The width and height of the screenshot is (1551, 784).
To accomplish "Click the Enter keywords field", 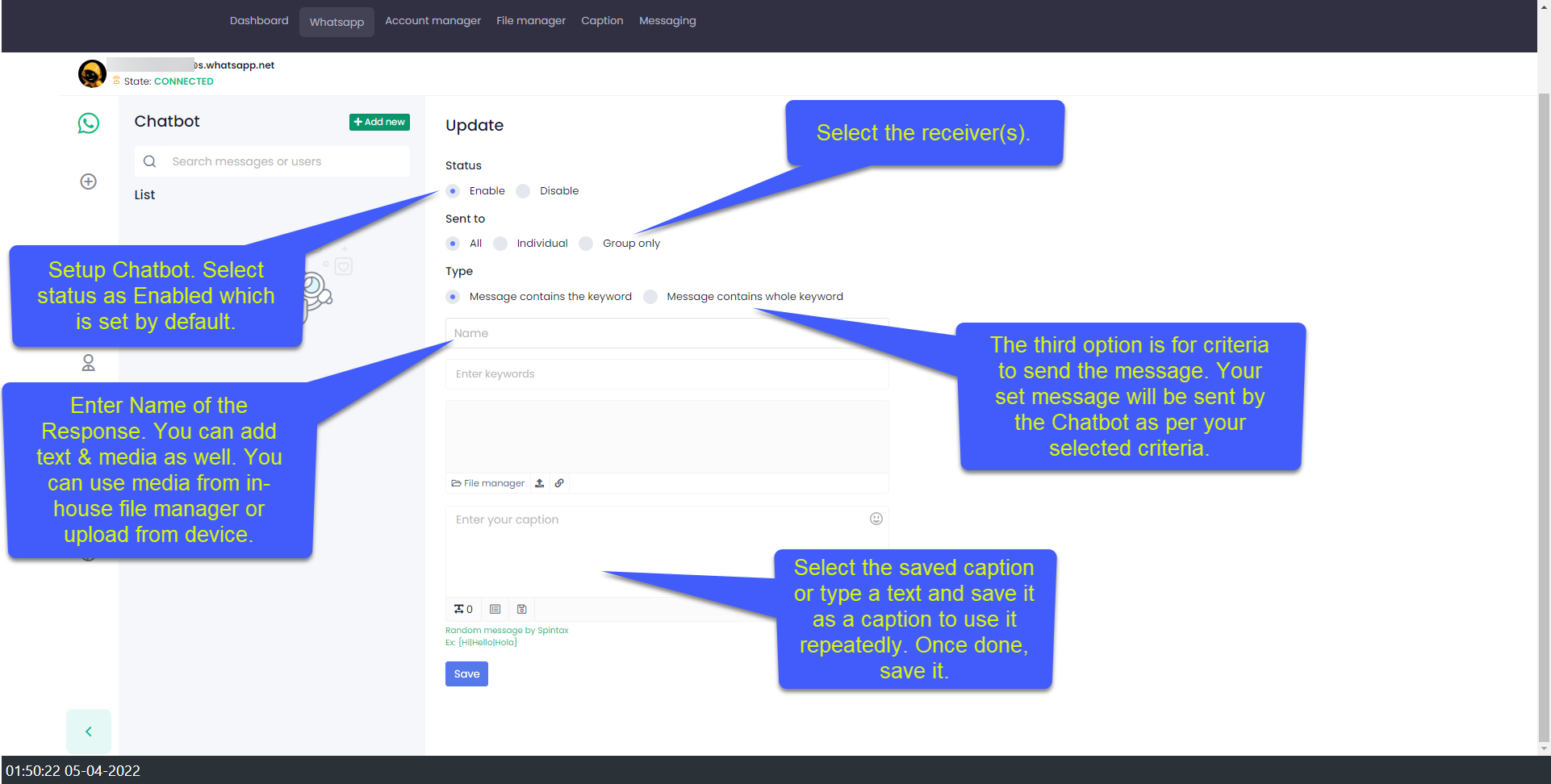I will [x=667, y=374].
